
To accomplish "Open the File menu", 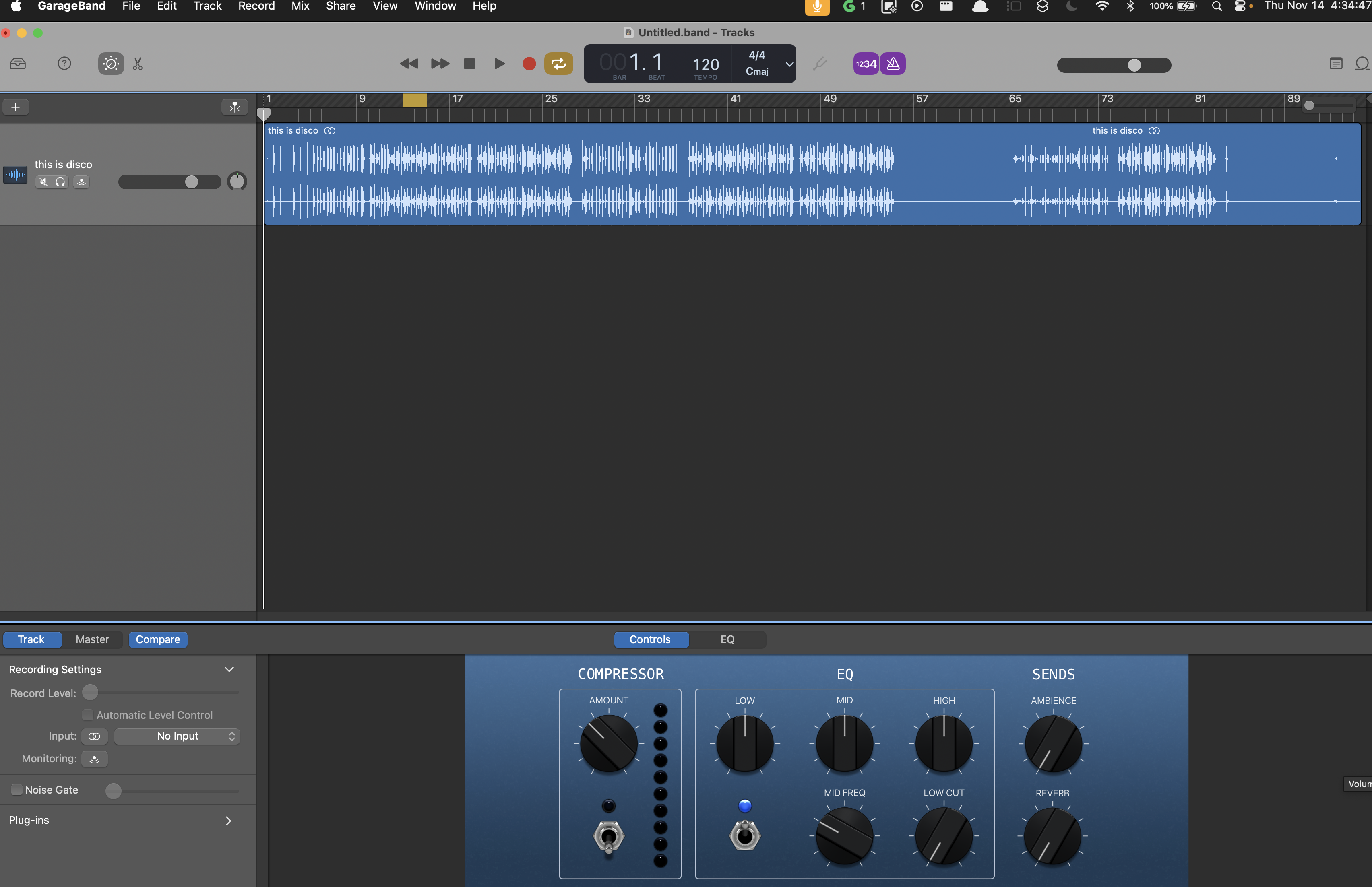I will (131, 6).
